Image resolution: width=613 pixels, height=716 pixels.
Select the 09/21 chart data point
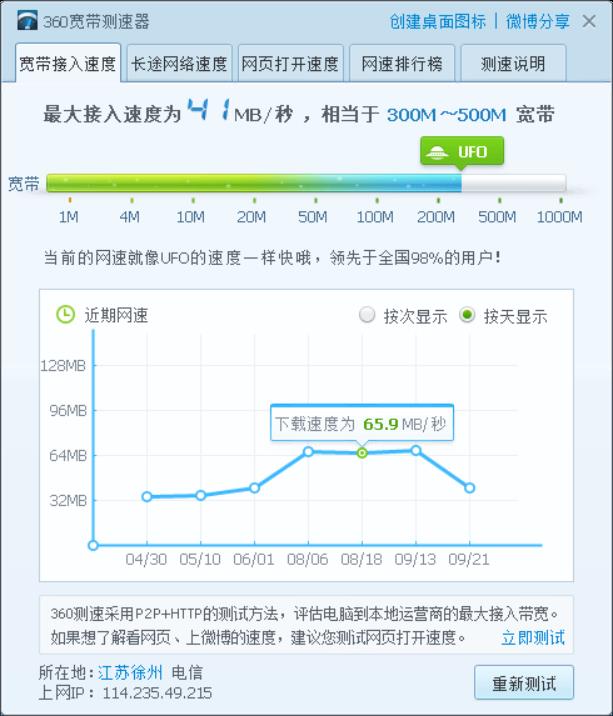point(470,488)
